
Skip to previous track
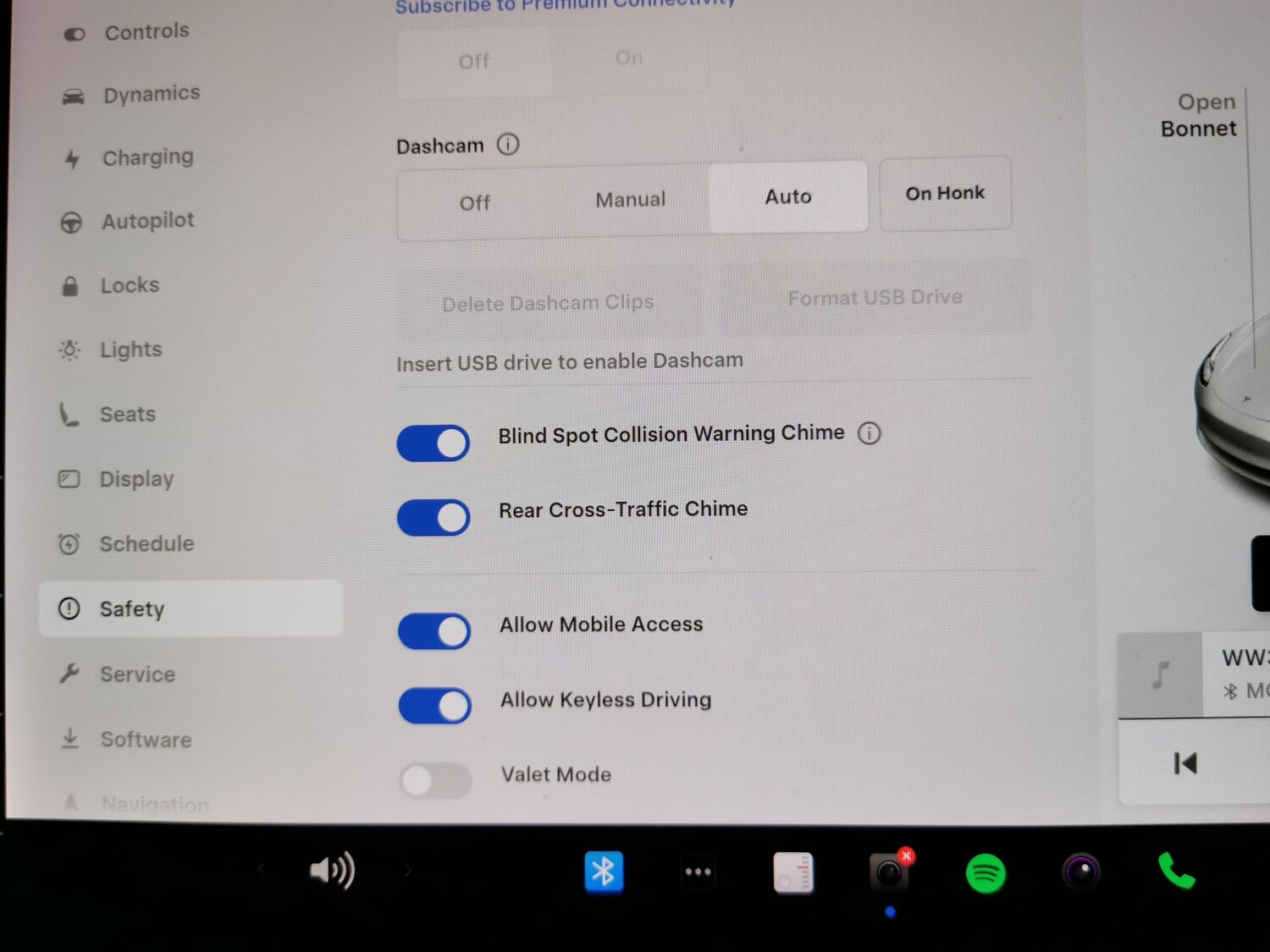tap(1185, 763)
